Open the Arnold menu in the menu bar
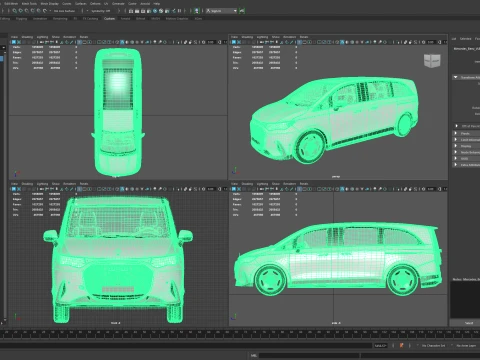480x360 pixels. tap(145, 3)
